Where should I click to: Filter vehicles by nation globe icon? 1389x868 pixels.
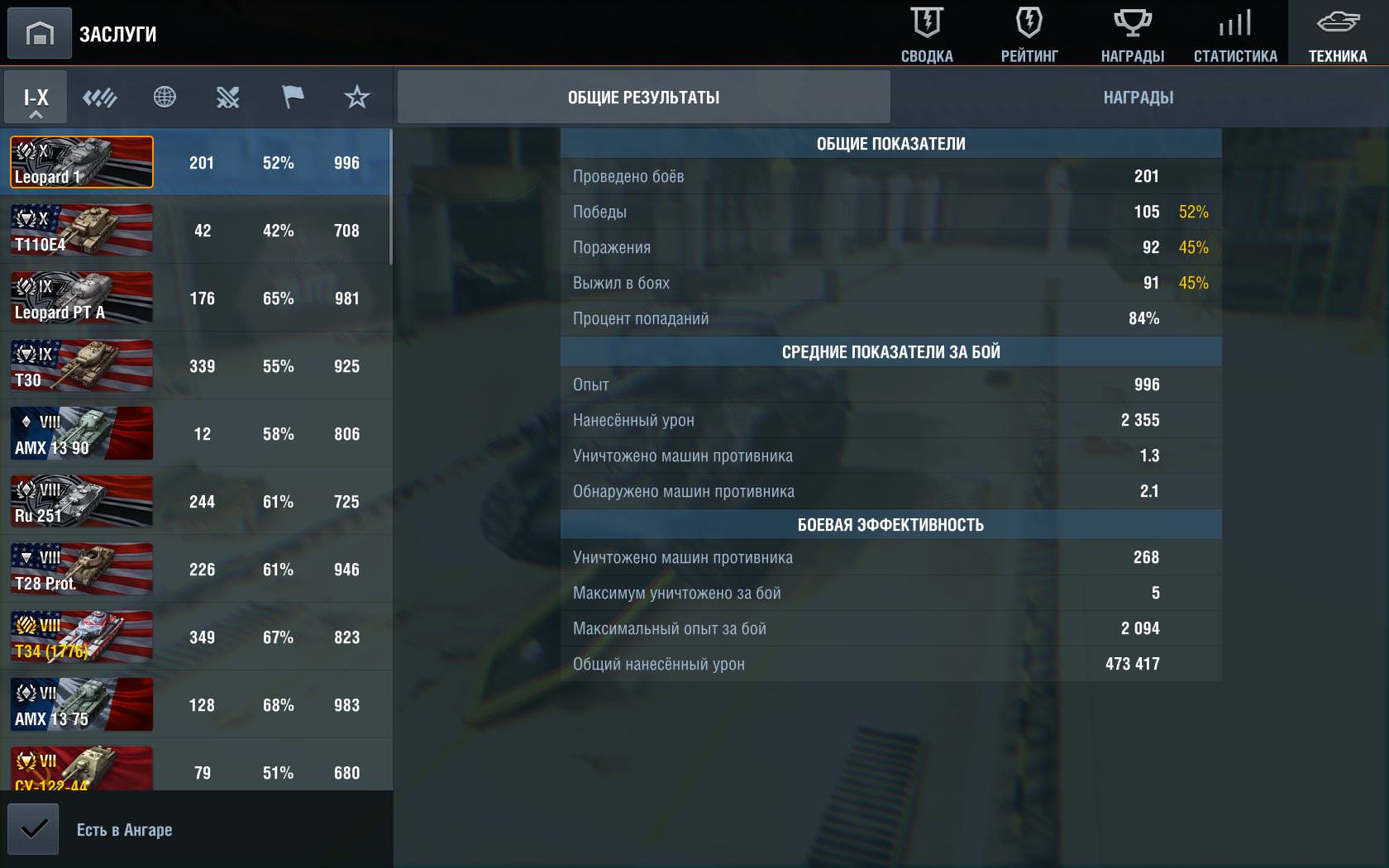click(165, 98)
